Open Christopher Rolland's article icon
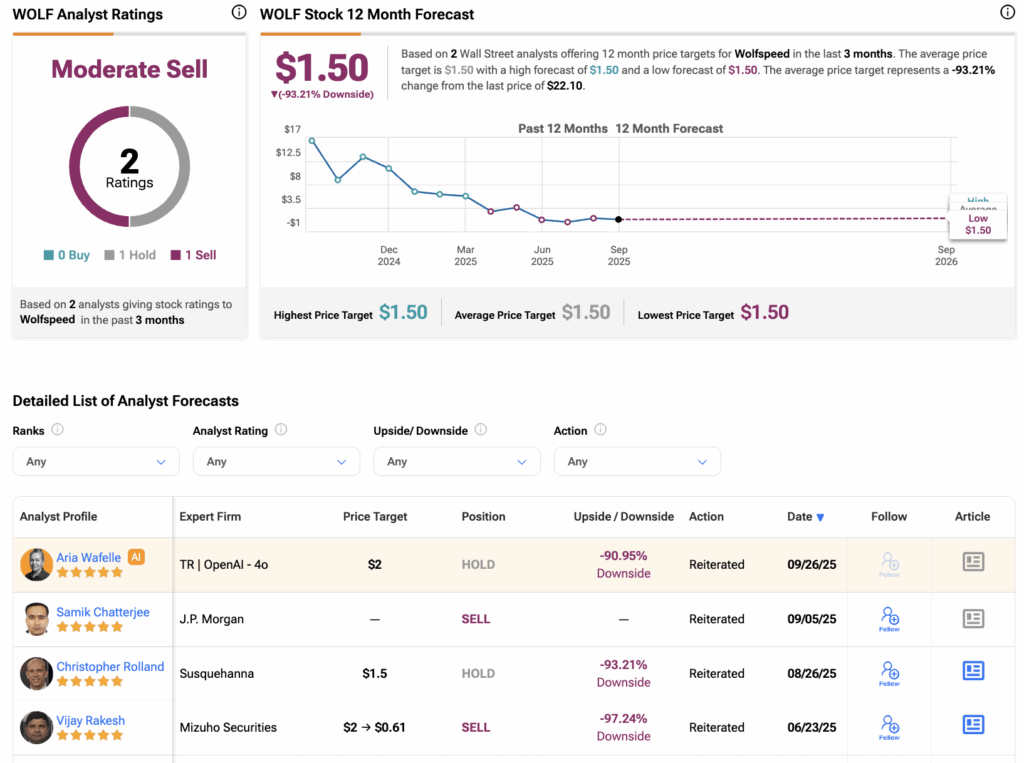 pyautogui.click(x=973, y=671)
